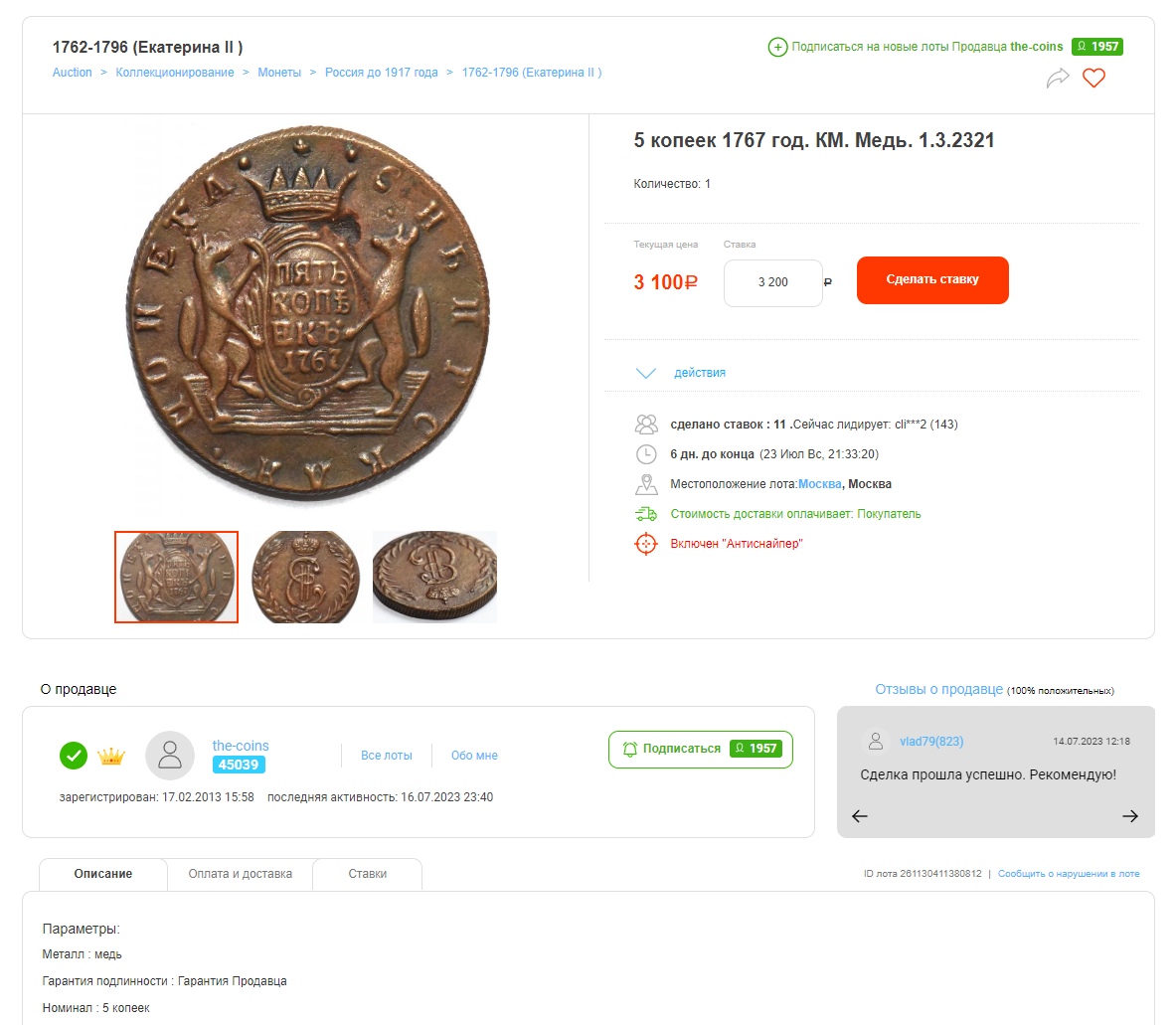1176x1025 pixels.
Task: Click the Подписаться button in seller panel
Action: (x=700, y=749)
